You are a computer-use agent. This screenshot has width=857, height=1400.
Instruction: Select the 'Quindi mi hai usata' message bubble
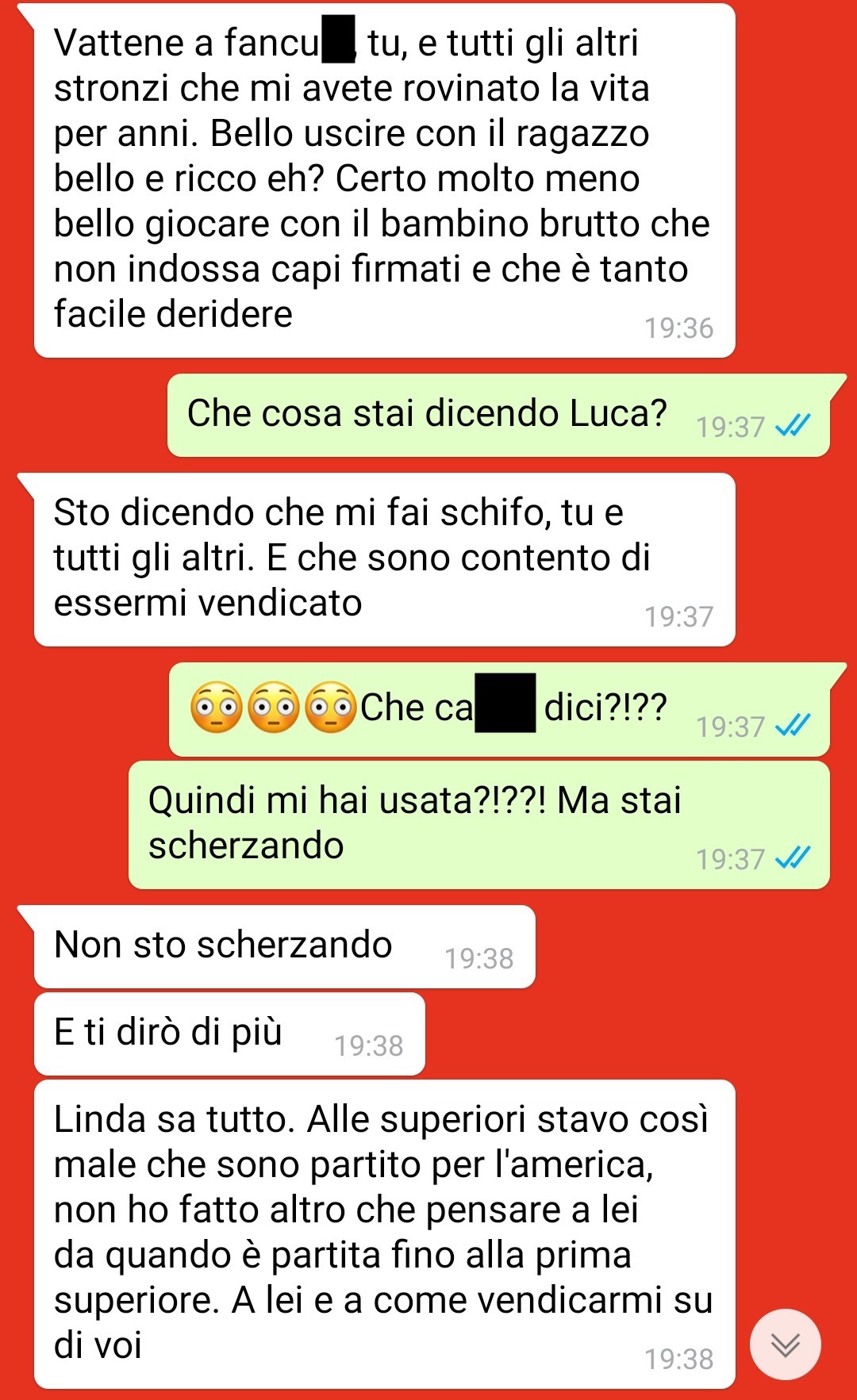pyautogui.click(x=478, y=825)
